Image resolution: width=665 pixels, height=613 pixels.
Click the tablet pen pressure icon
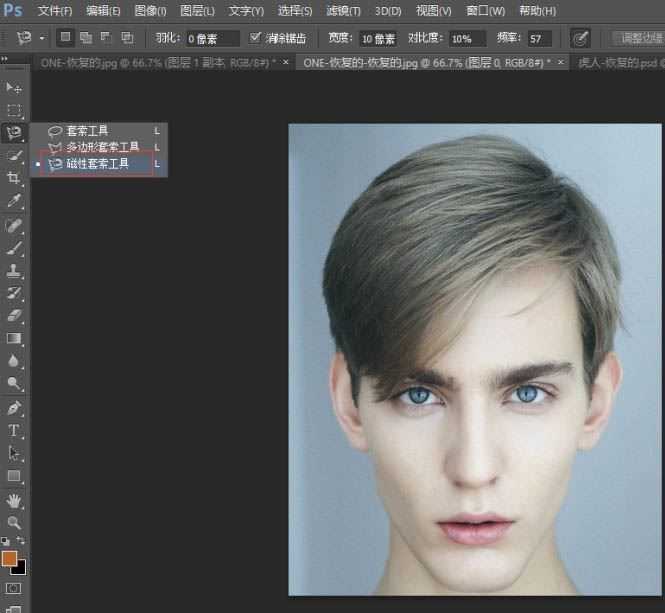(x=580, y=38)
